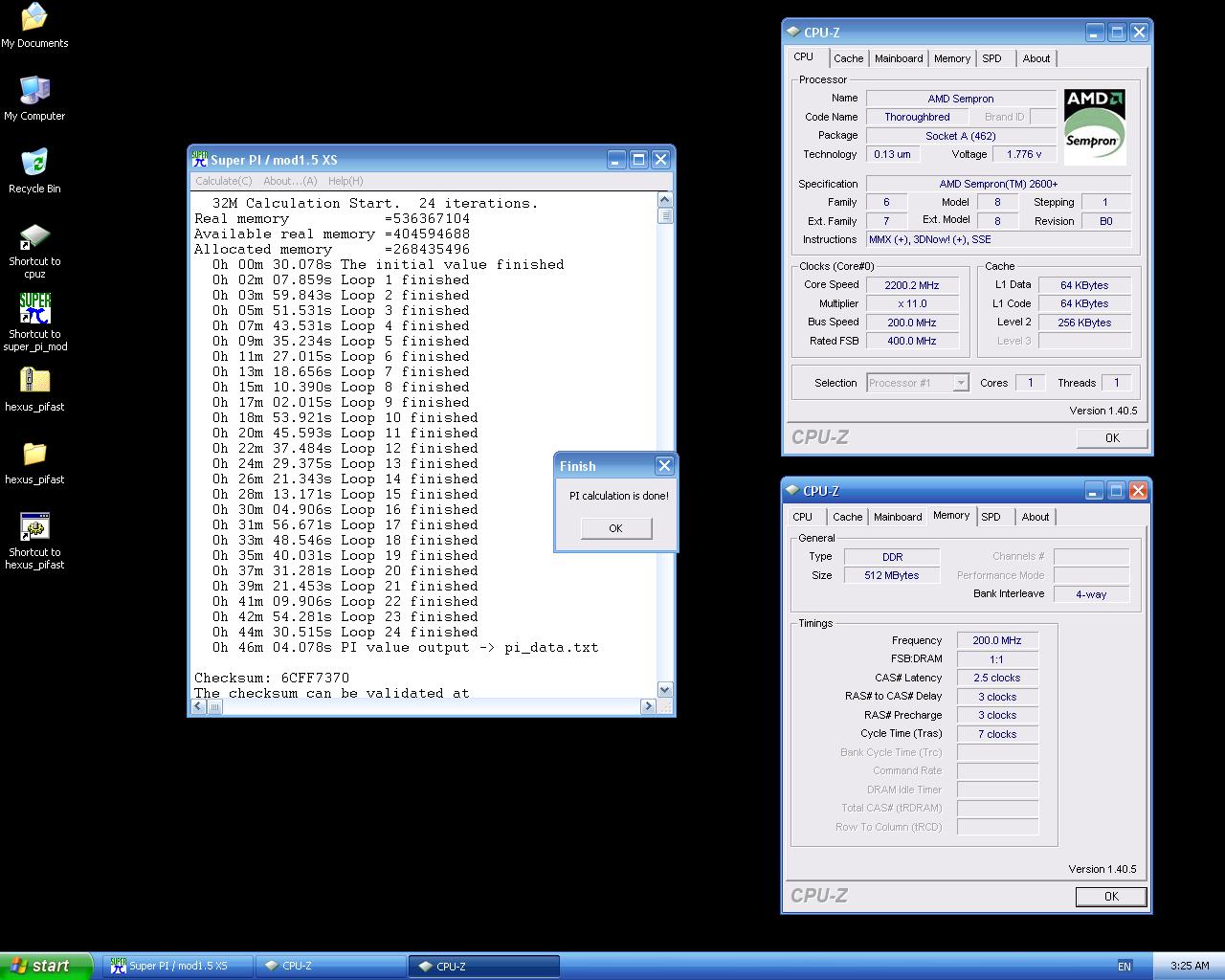The height and width of the screenshot is (980, 1225).
Task: Switch to SPD tab in lower CPU-Z
Action: click(991, 517)
